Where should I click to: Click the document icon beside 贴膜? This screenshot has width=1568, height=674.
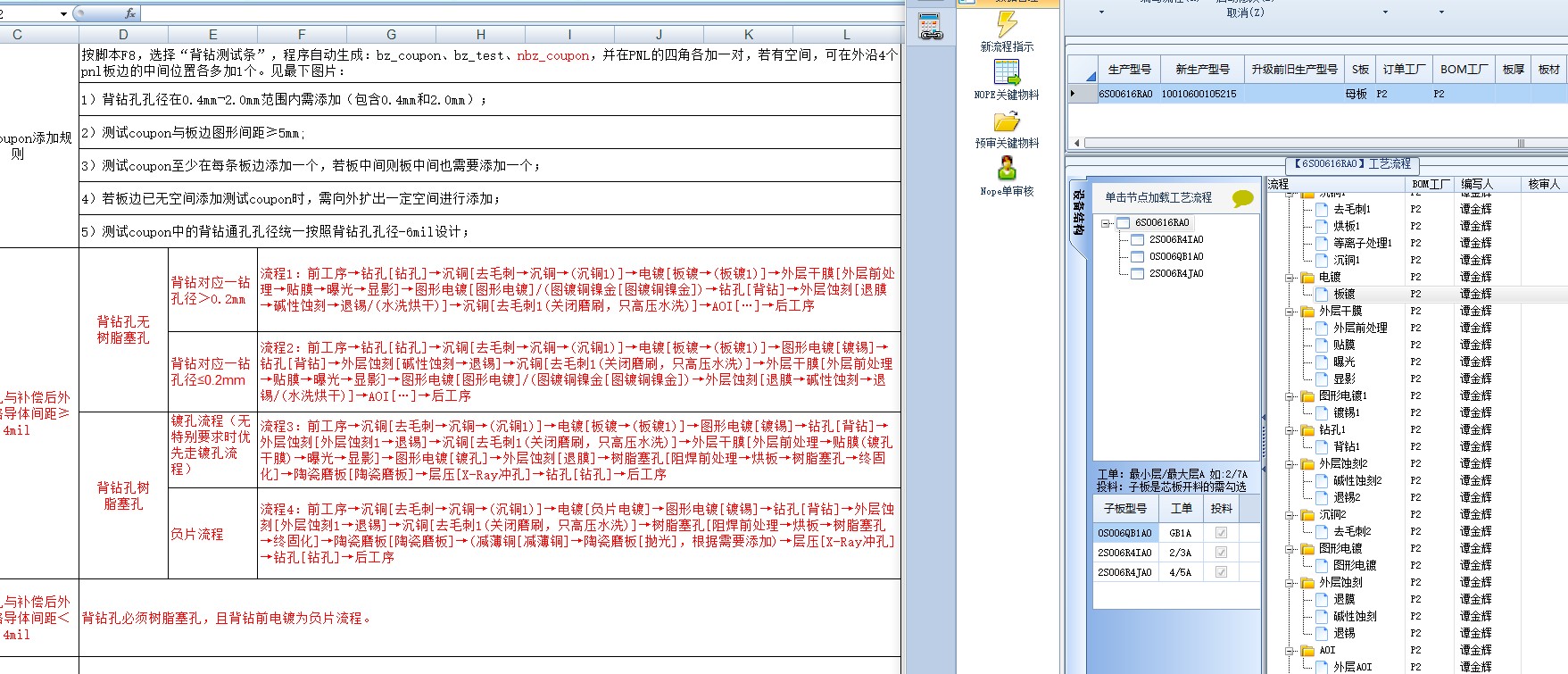tap(1322, 345)
